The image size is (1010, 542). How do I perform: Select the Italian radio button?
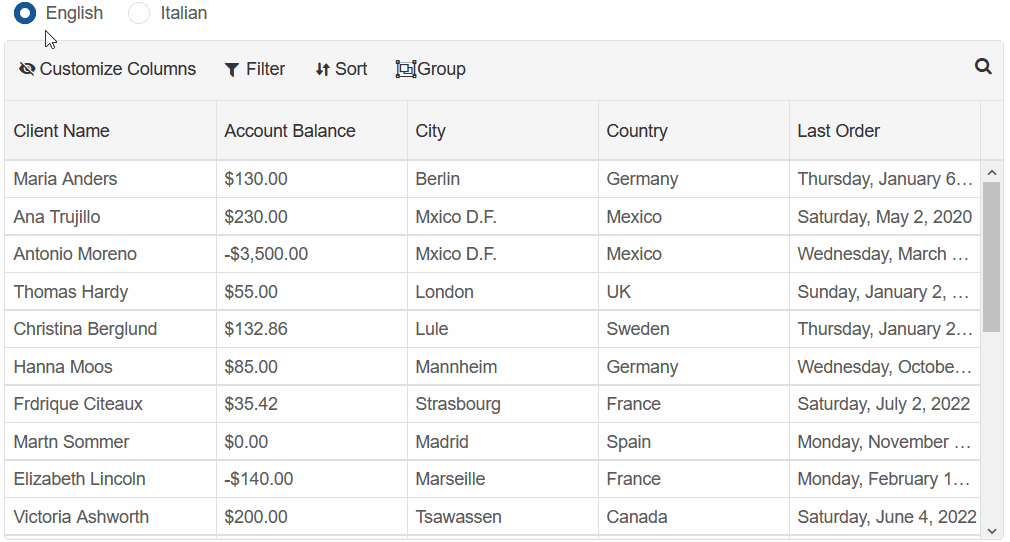coord(140,13)
